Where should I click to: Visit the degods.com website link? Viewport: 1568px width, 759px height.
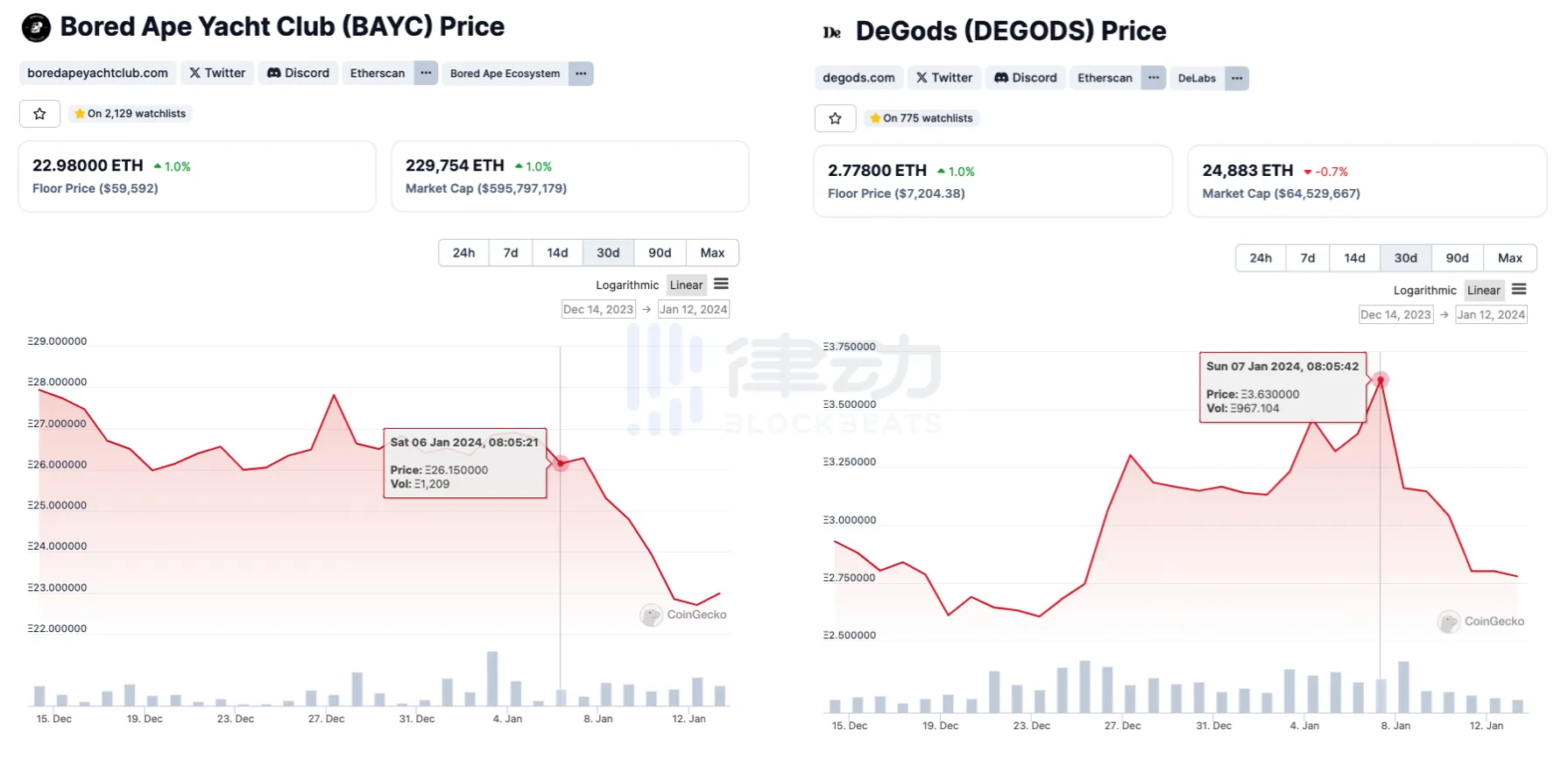point(858,78)
